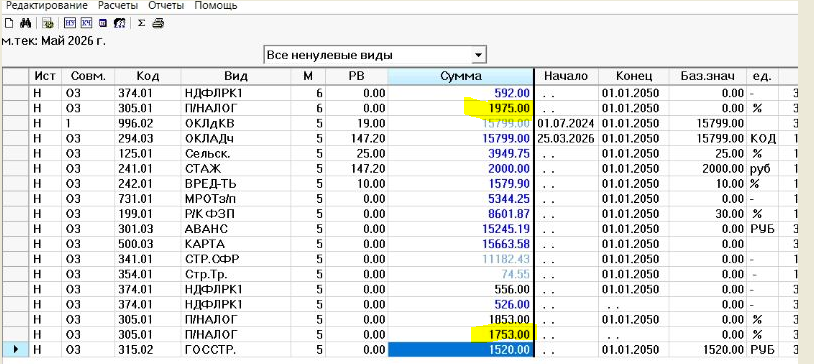
Task: Open the Помощь menu
Action: coord(216,6)
